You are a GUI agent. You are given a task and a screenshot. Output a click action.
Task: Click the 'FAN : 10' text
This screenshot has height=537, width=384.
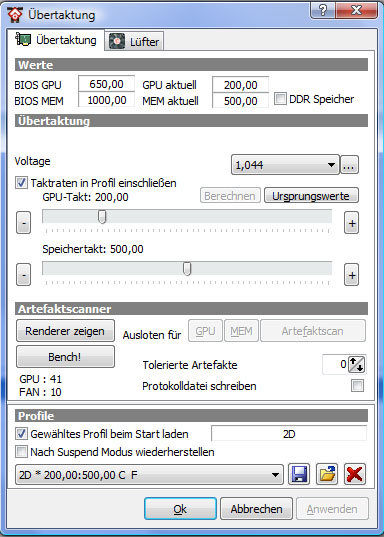(x=40, y=392)
